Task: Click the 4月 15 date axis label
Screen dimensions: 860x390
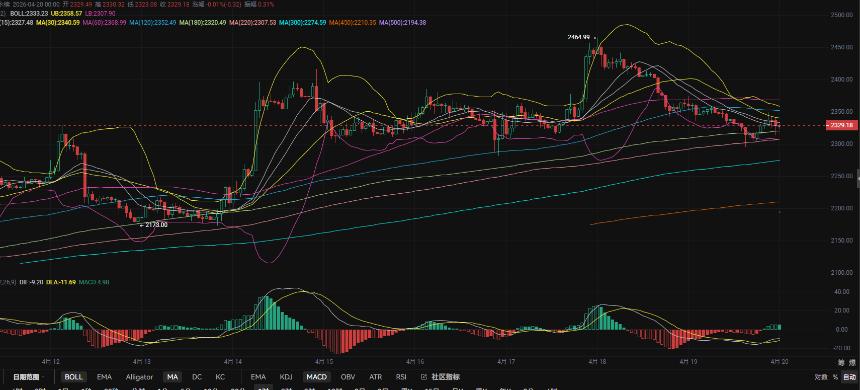Action: click(324, 363)
